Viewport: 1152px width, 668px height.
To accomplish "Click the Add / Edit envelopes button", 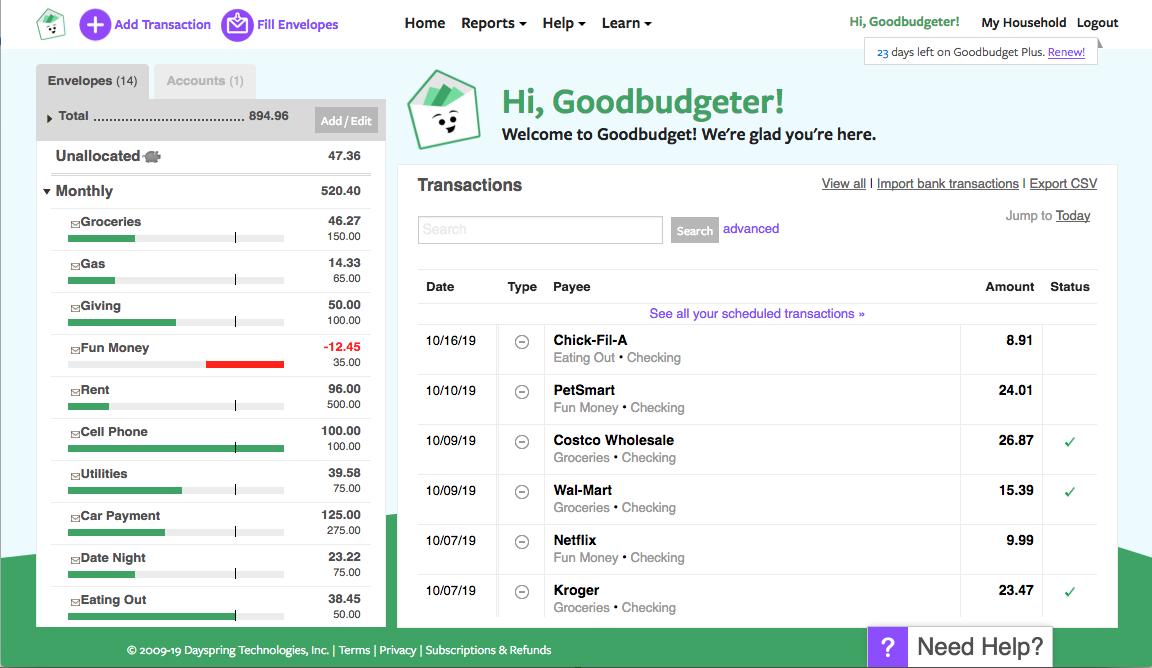I will (346, 121).
